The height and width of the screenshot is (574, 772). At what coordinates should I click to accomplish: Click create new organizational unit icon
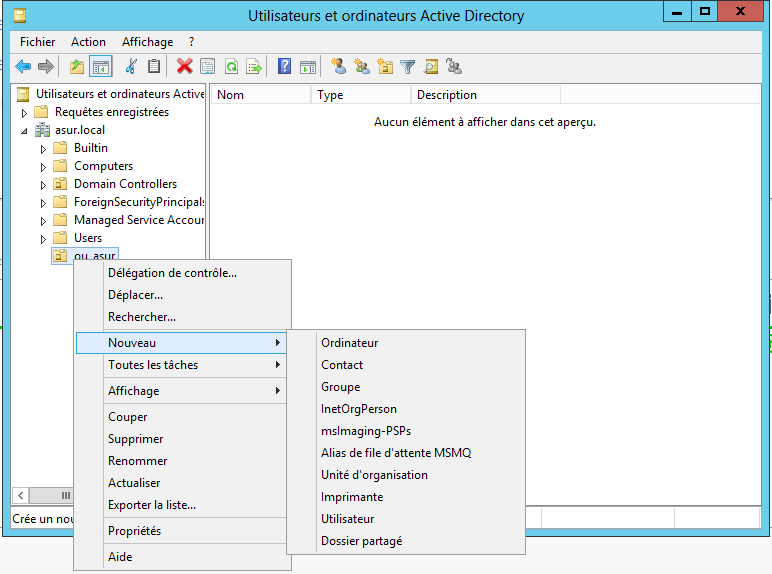tap(385, 66)
